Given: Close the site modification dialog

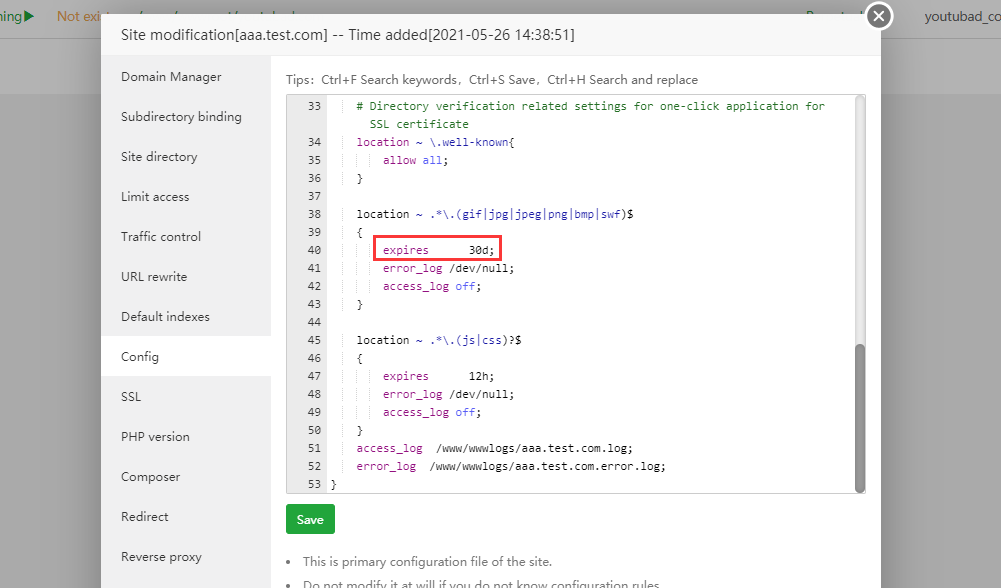Looking at the screenshot, I should click(878, 16).
